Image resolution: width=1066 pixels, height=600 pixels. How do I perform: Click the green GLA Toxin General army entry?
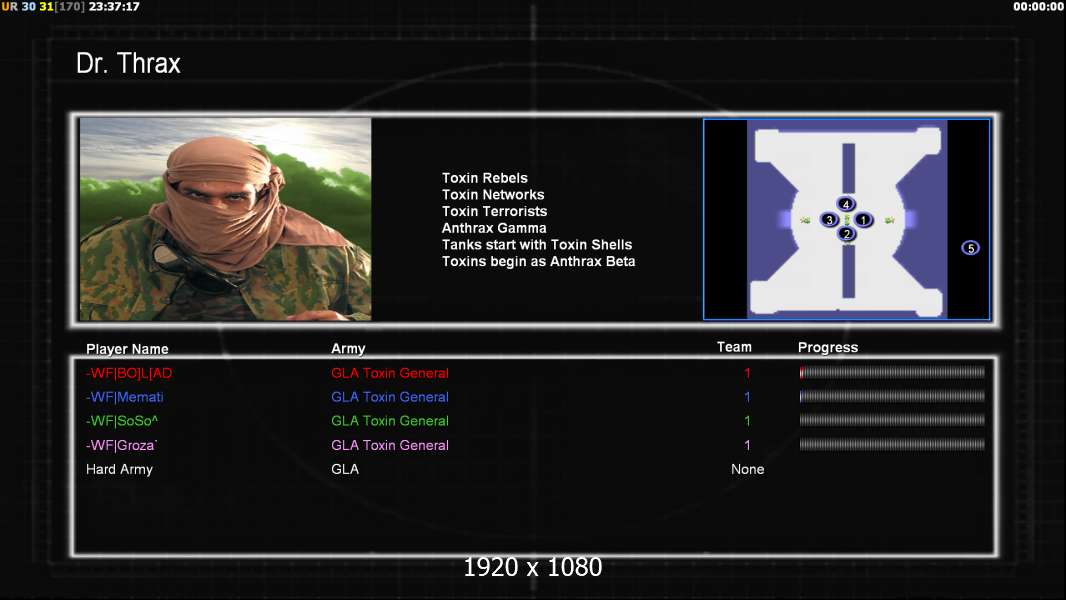coord(390,421)
